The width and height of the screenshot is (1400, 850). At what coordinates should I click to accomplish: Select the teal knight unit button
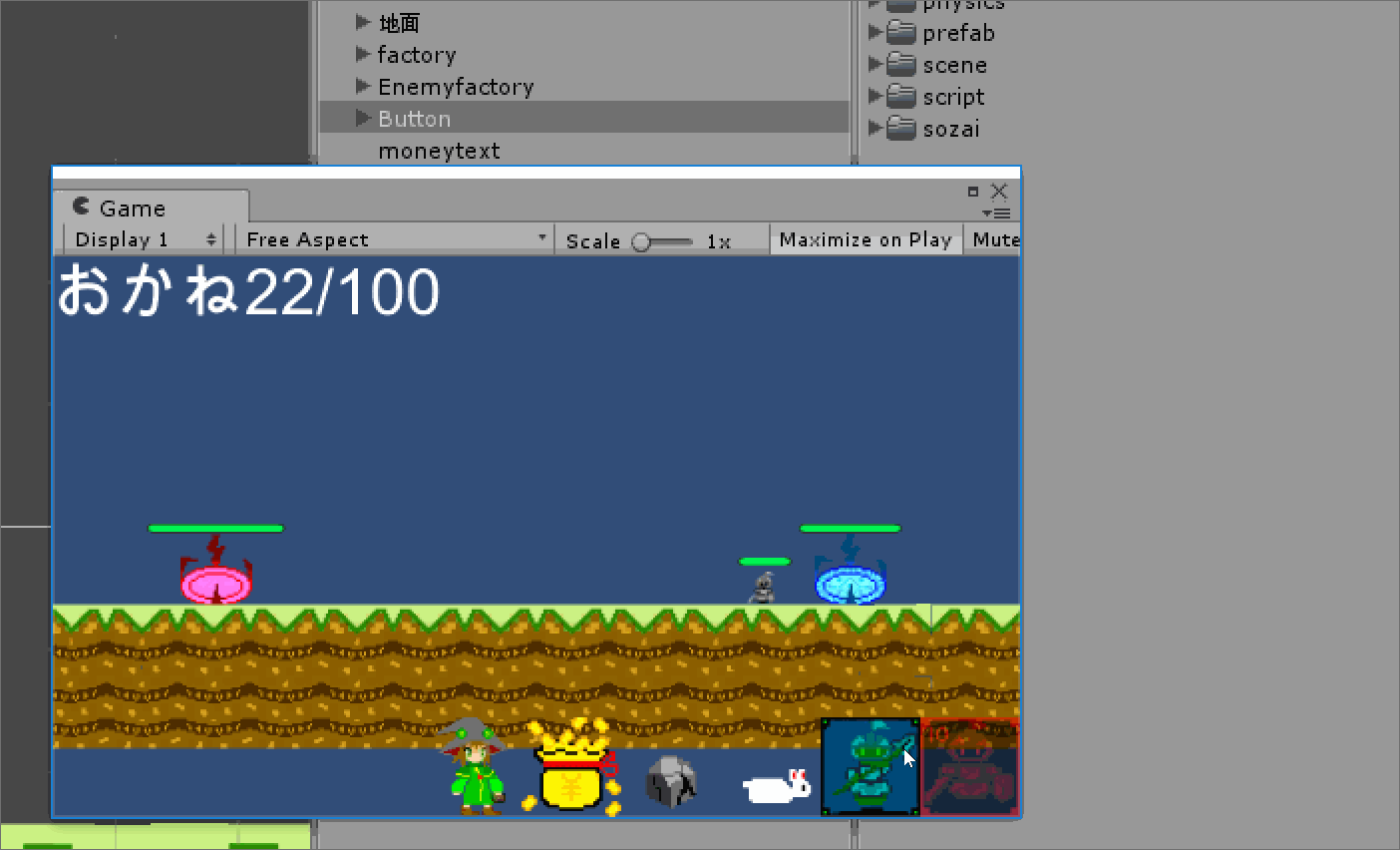[870, 766]
